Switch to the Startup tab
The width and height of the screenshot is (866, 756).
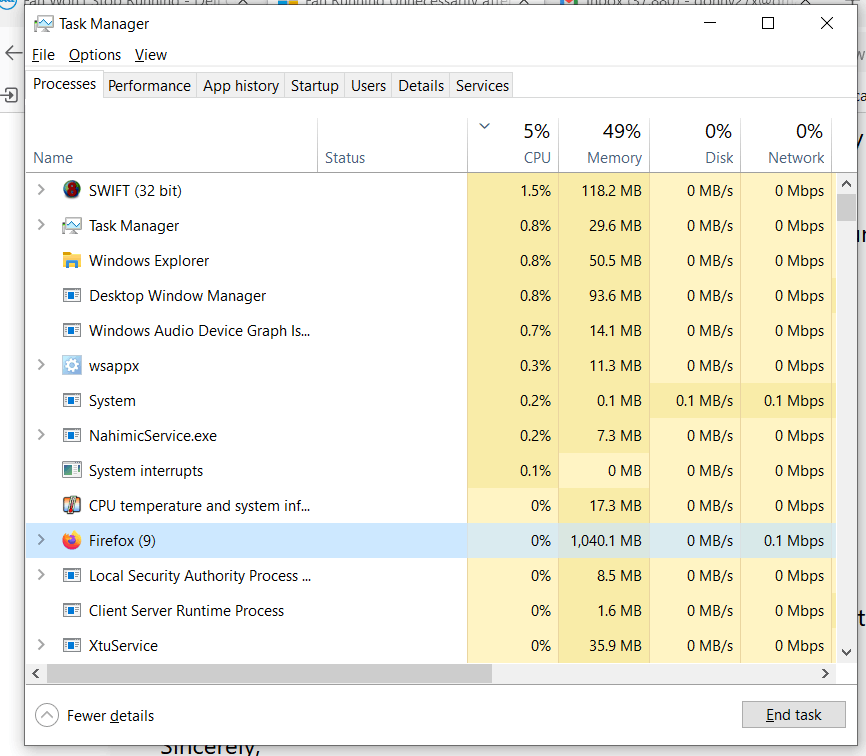tap(315, 86)
